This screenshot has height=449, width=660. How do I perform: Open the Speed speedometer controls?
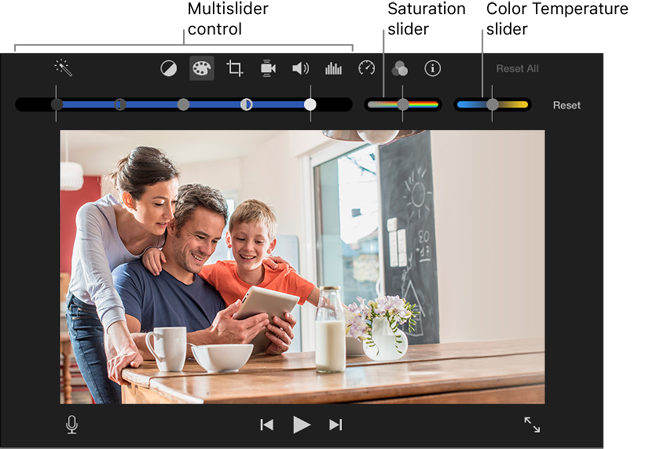[367, 68]
